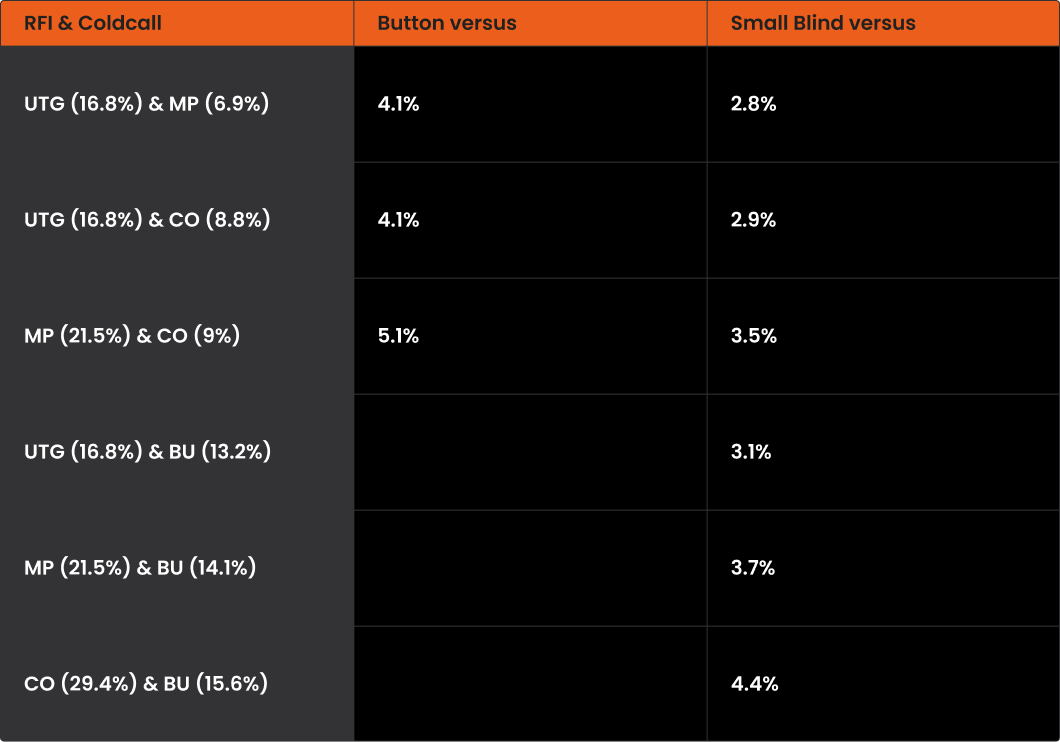Select empty Button versus cell in CO & BU row
1060x742 pixels.
[530, 684]
